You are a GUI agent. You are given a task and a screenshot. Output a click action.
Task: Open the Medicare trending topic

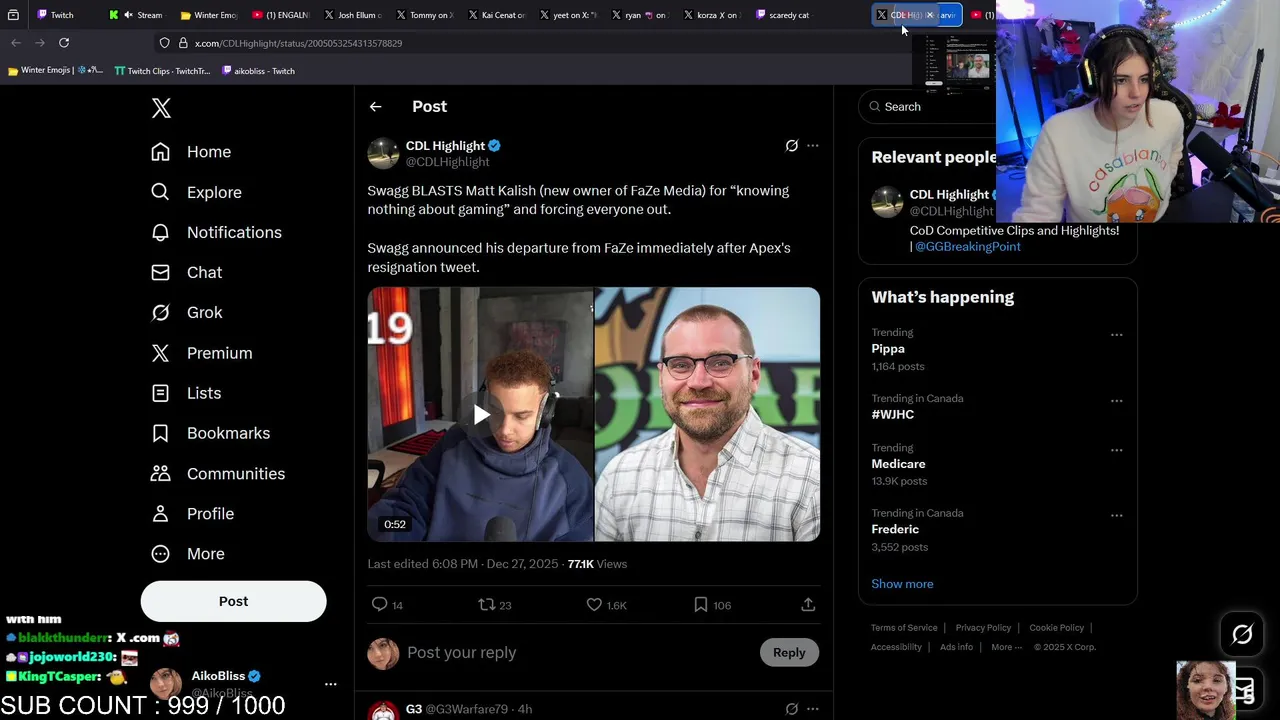[898, 464]
